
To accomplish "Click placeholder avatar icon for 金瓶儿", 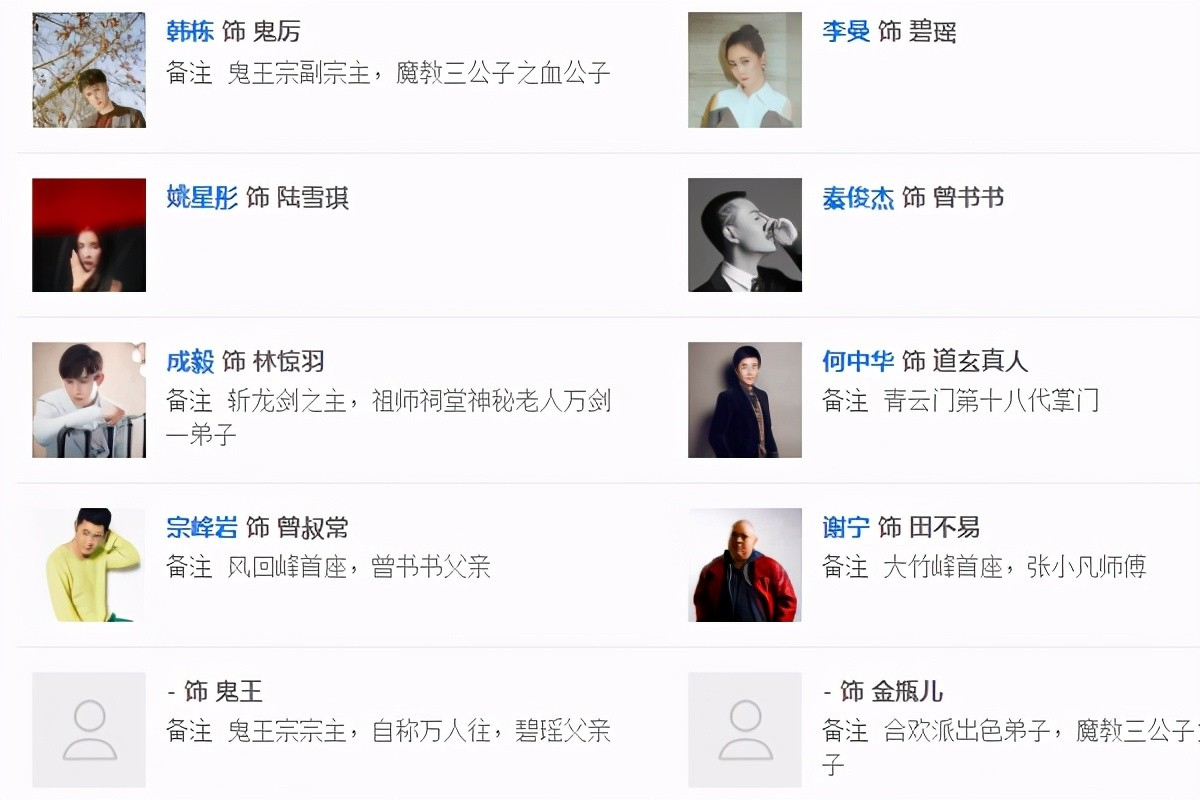I will (x=745, y=730).
